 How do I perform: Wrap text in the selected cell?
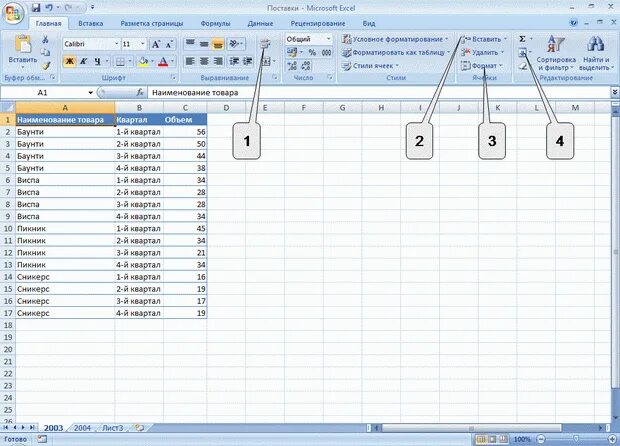coord(265,43)
